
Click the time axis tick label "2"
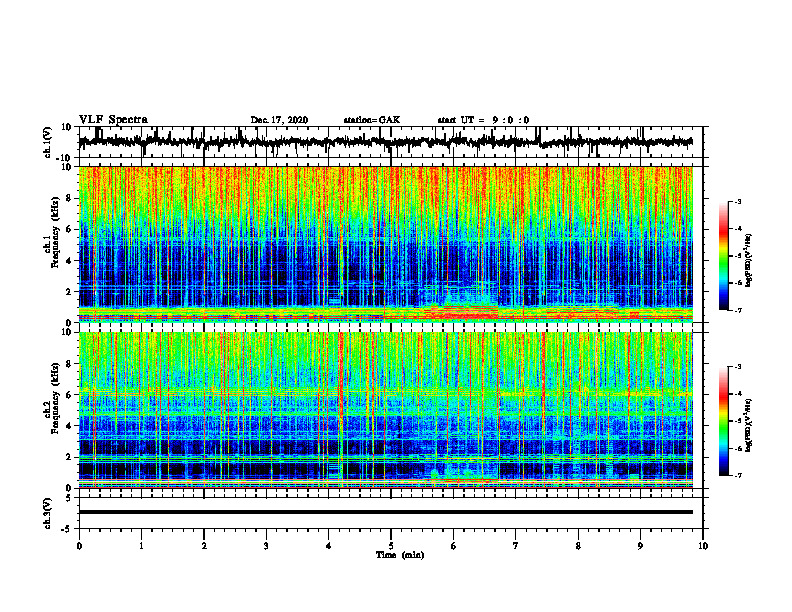[x=204, y=546]
